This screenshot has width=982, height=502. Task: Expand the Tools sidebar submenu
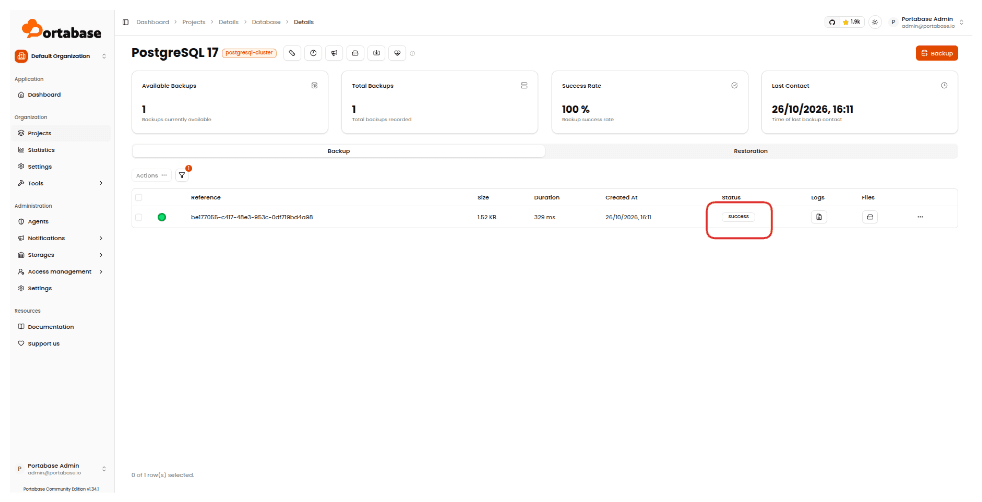pyautogui.click(x=61, y=183)
